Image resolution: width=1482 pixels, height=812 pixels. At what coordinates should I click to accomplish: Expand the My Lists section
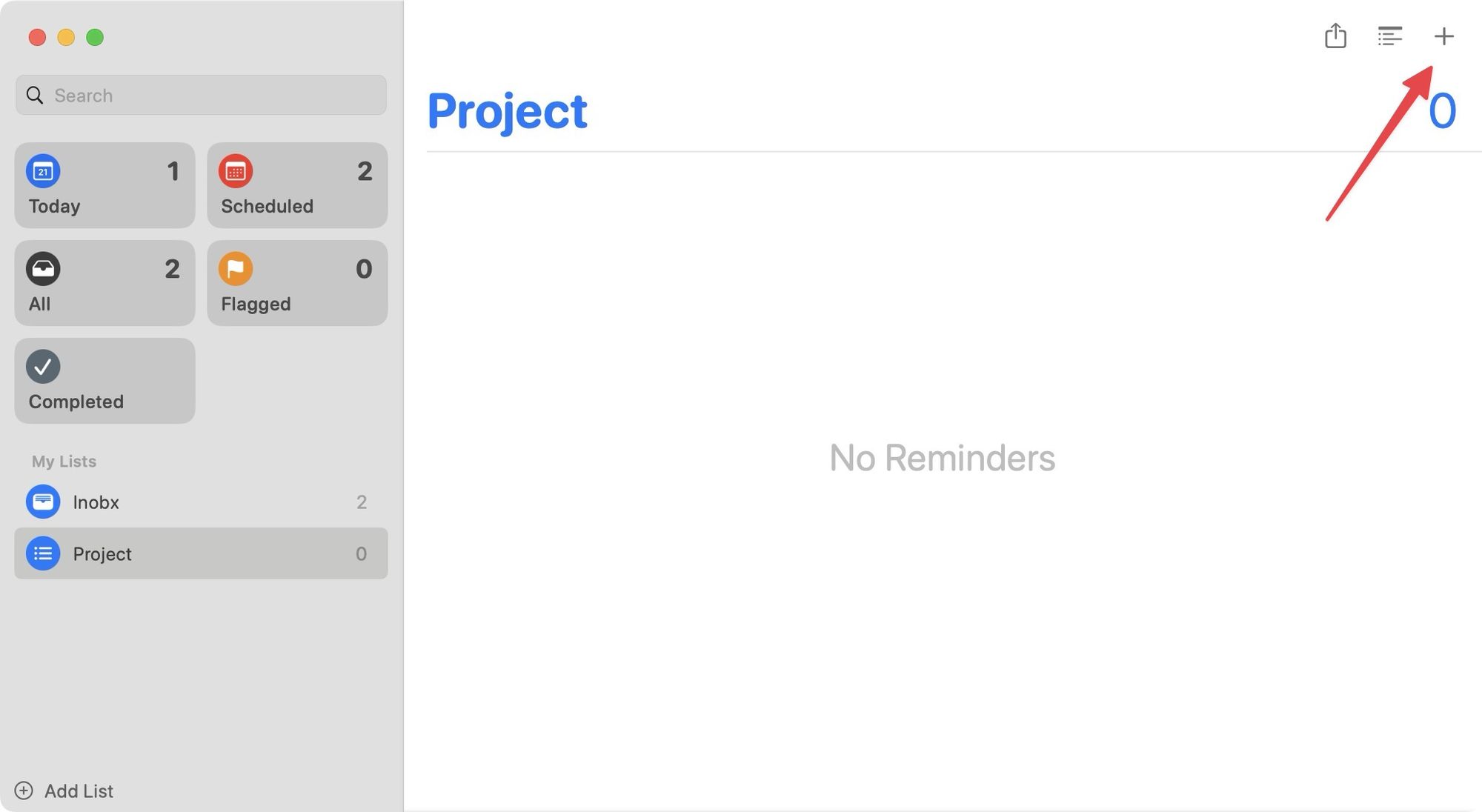[62, 461]
